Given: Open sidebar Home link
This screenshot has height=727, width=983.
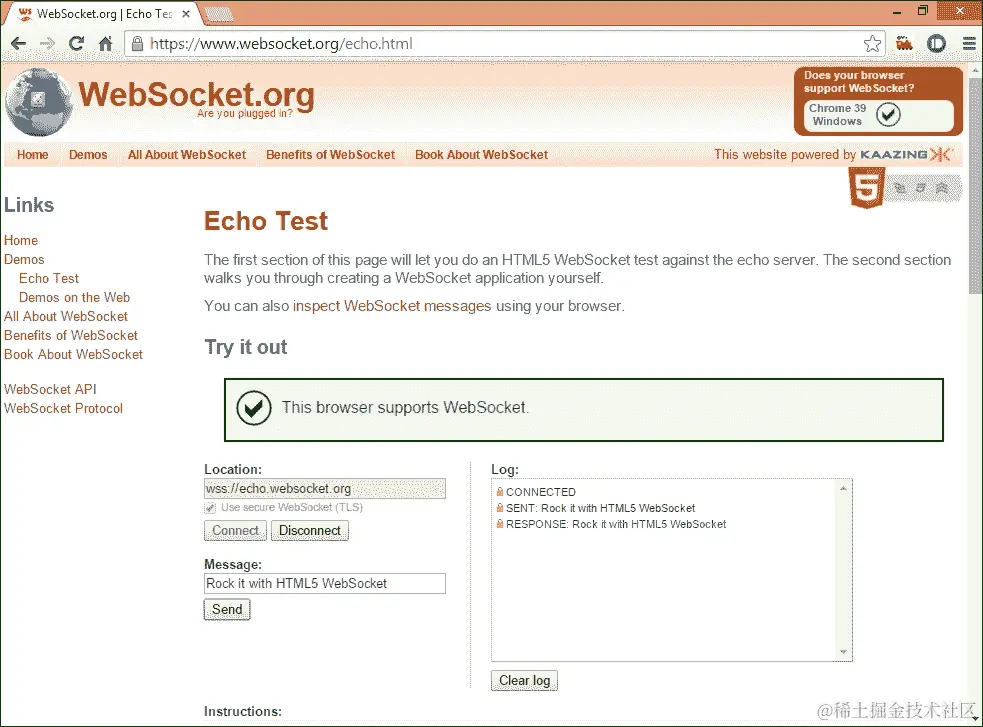Looking at the screenshot, I should pyautogui.click(x=21, y=241).
